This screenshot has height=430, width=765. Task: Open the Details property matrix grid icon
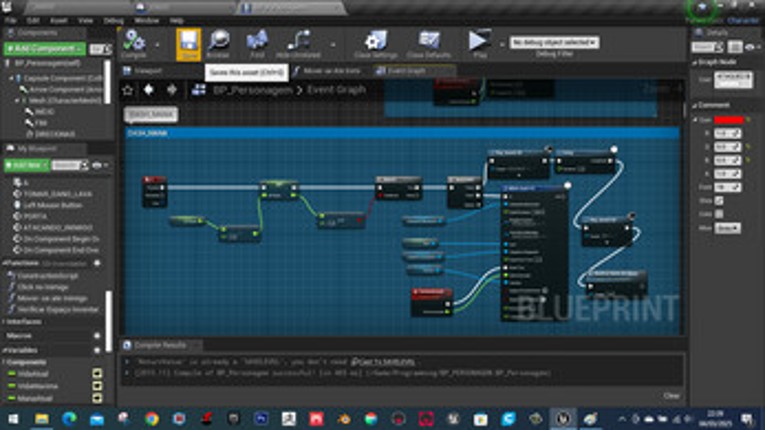(x=735, y=47)
